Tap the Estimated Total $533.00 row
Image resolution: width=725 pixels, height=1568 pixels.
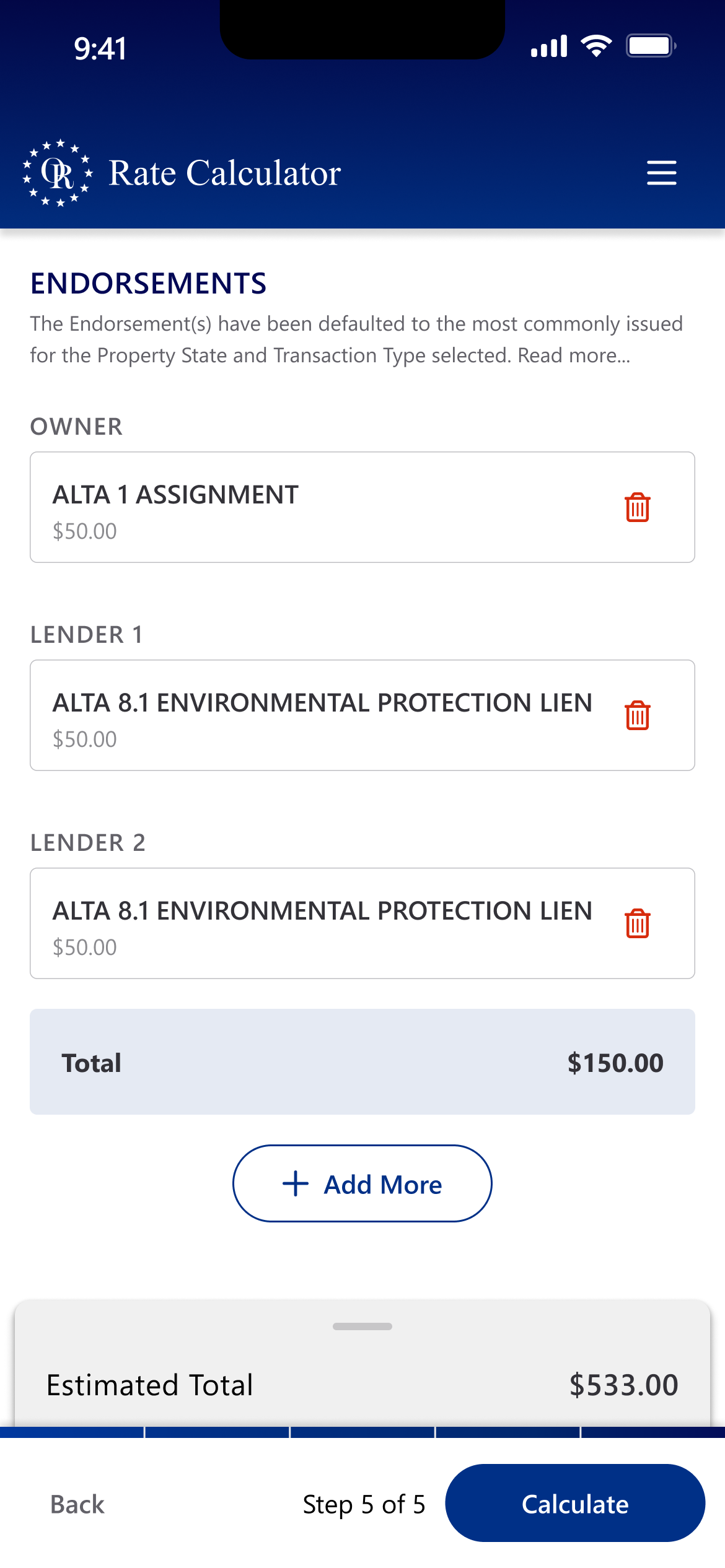[362, 1385]
